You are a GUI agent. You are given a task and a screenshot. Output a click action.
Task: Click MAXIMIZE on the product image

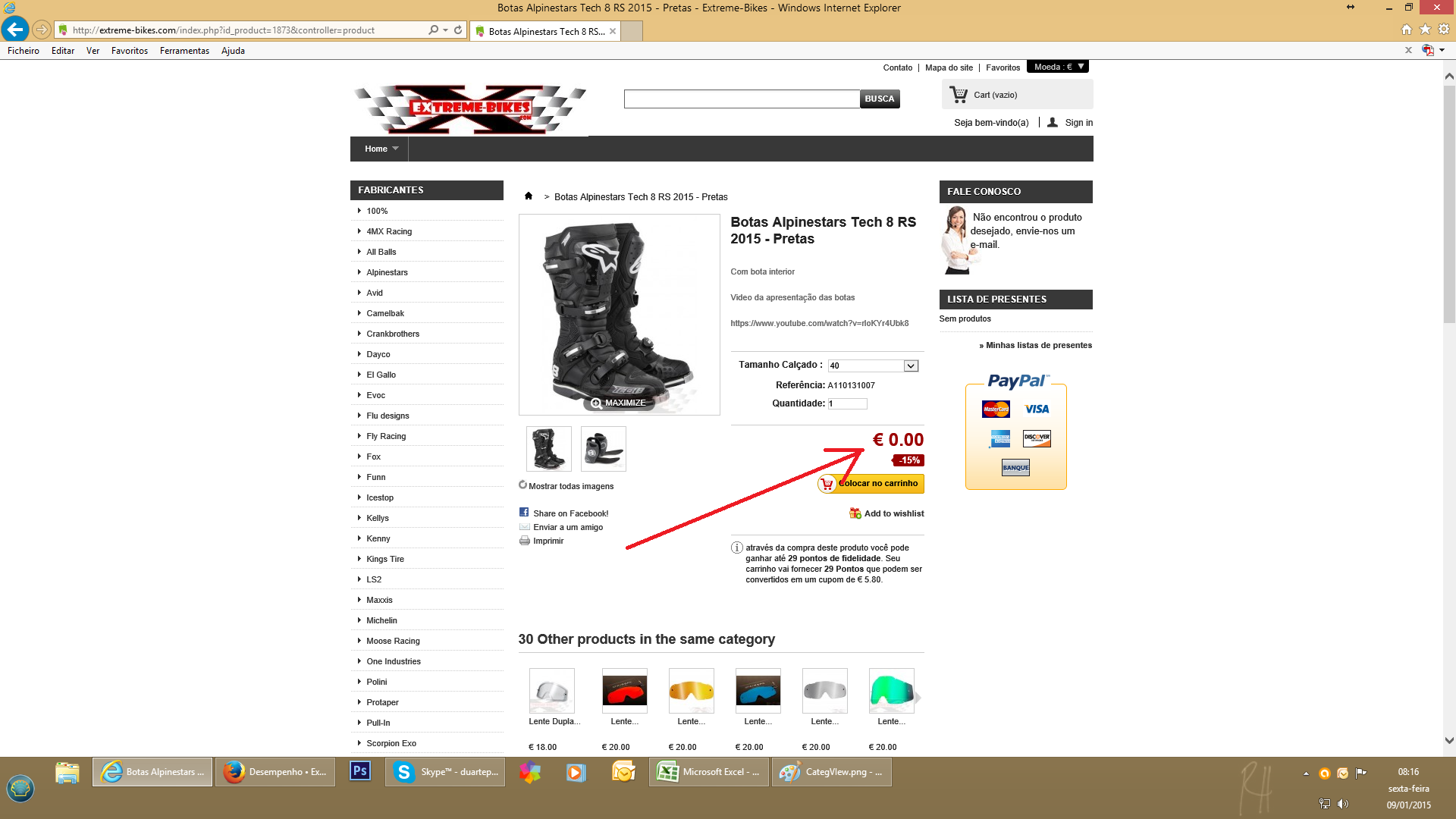point(619,403)
